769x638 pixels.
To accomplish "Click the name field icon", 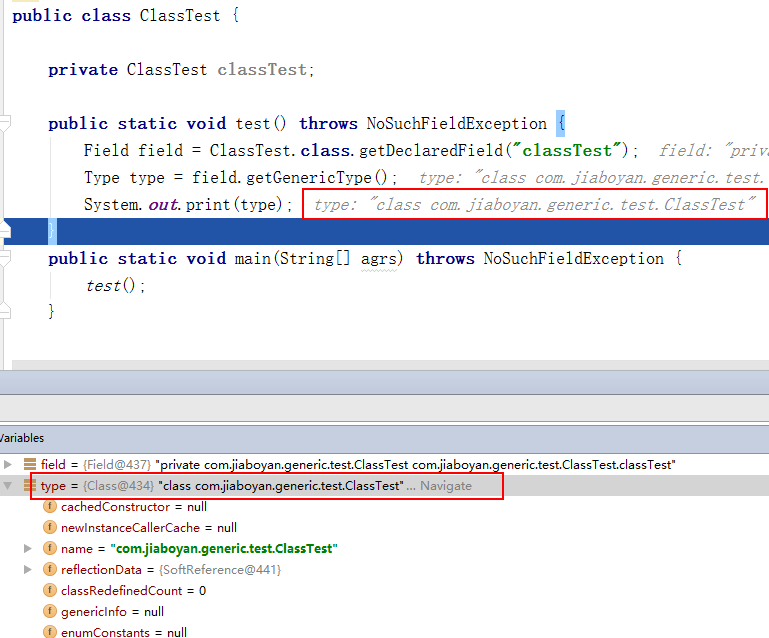I will (50, 548).
